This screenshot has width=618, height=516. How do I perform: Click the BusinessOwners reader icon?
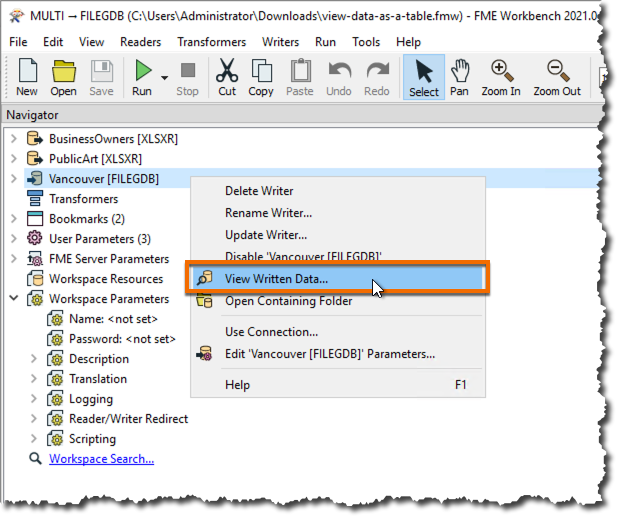click(35, 139)
